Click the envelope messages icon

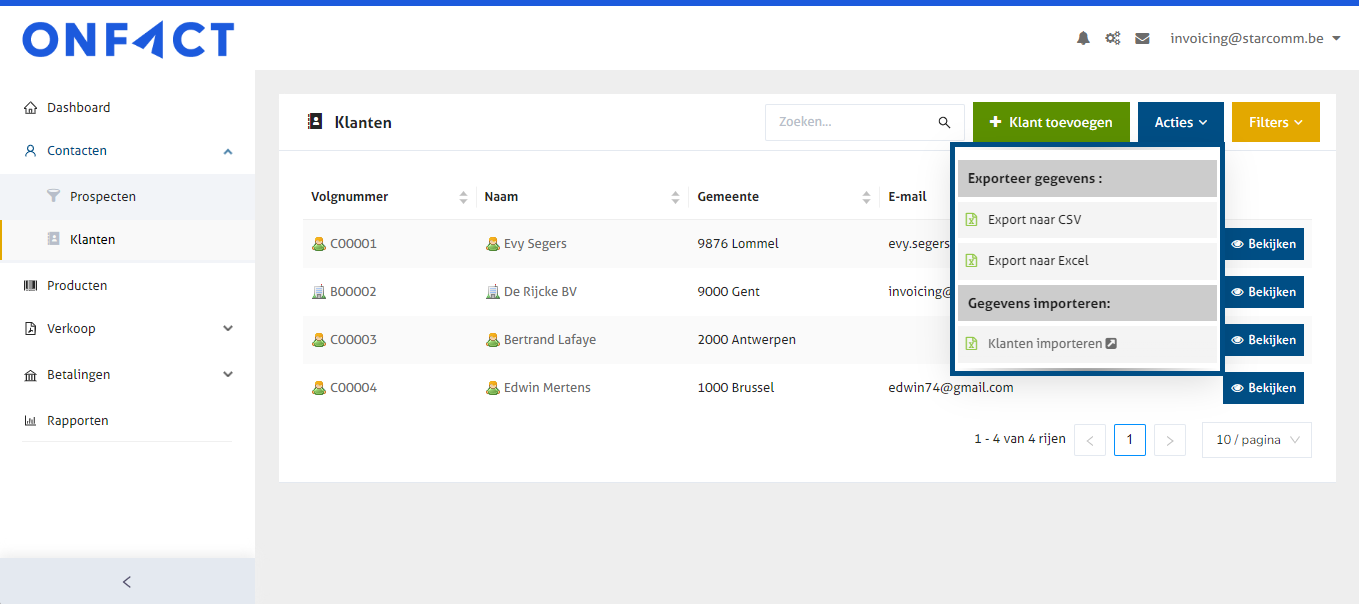(x=1142, y=38)
